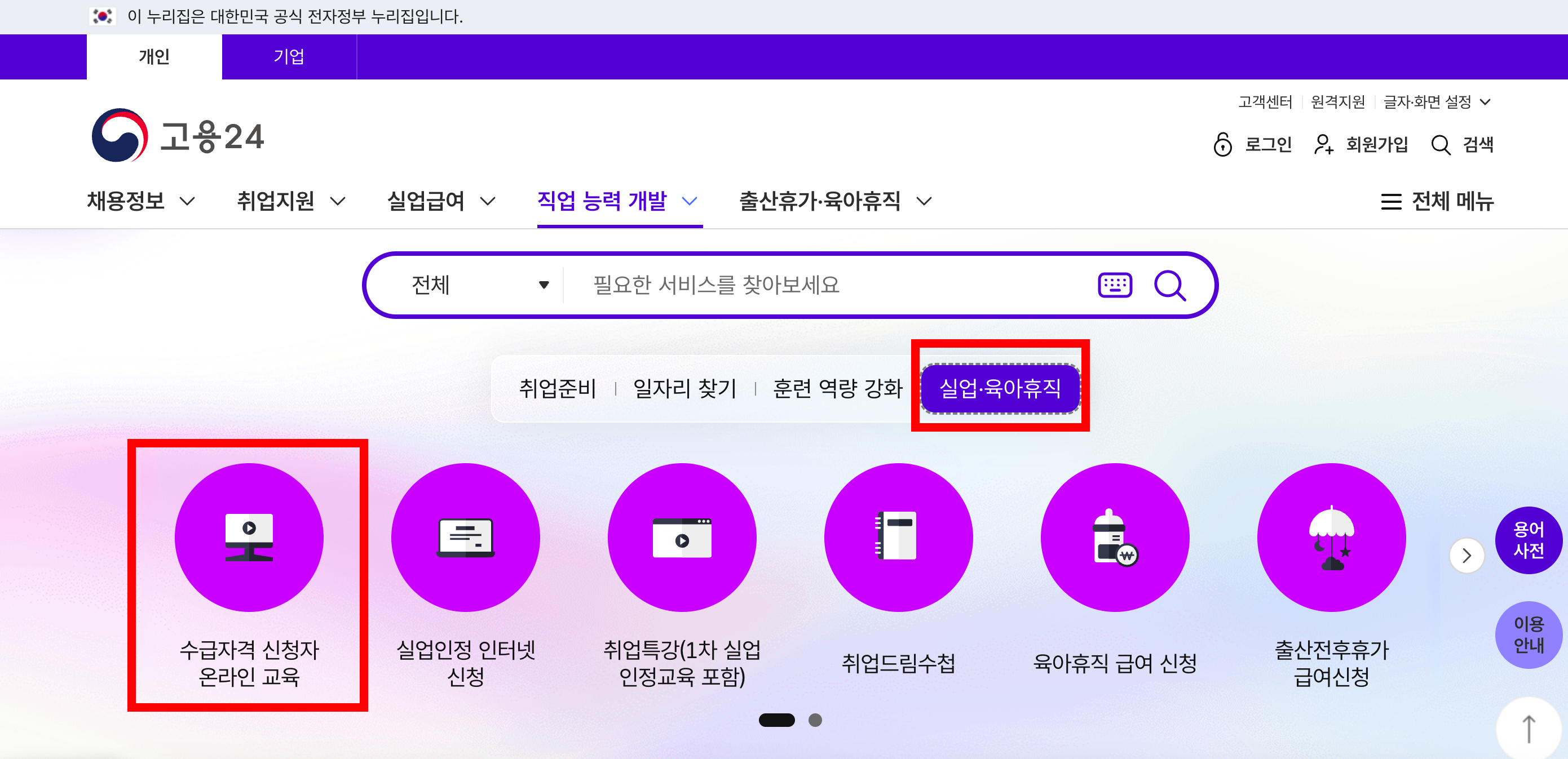The height and width of the screenshot is (759, 1568).
Task: Open 취업특강 video window icon
Action: [682, 538]
